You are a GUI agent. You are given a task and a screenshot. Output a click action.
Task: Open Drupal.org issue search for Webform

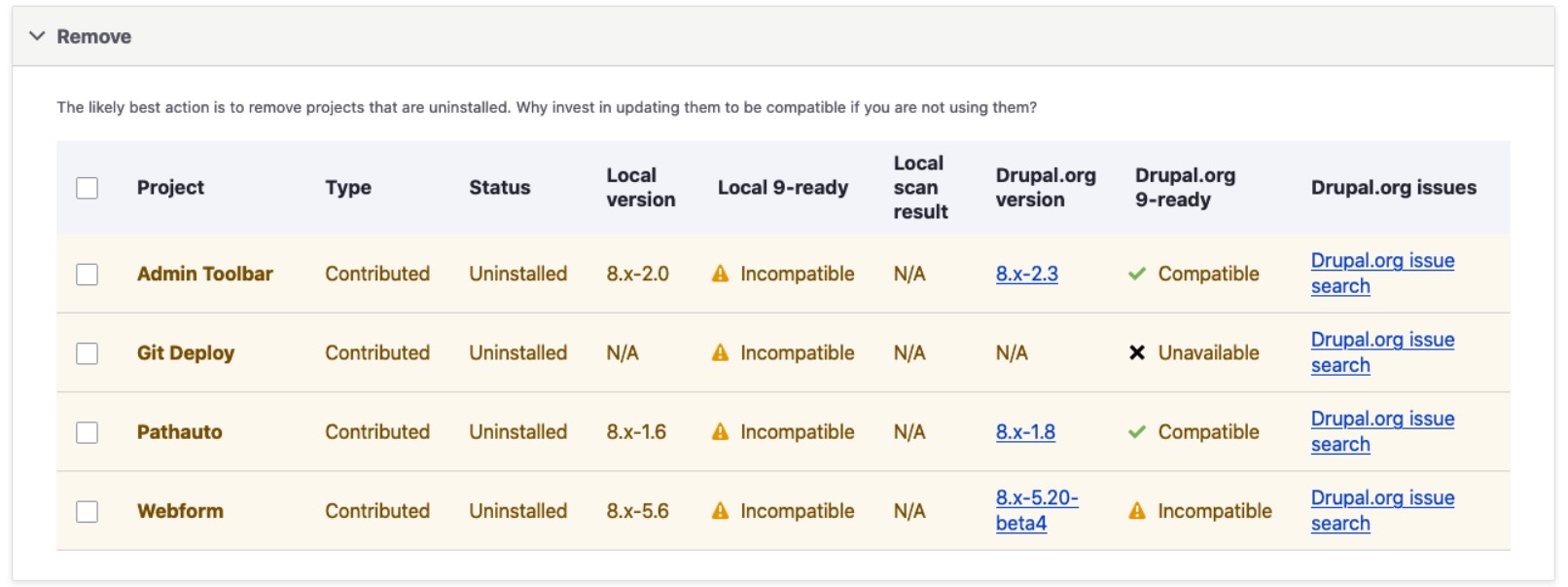[x=1382, y=510]
